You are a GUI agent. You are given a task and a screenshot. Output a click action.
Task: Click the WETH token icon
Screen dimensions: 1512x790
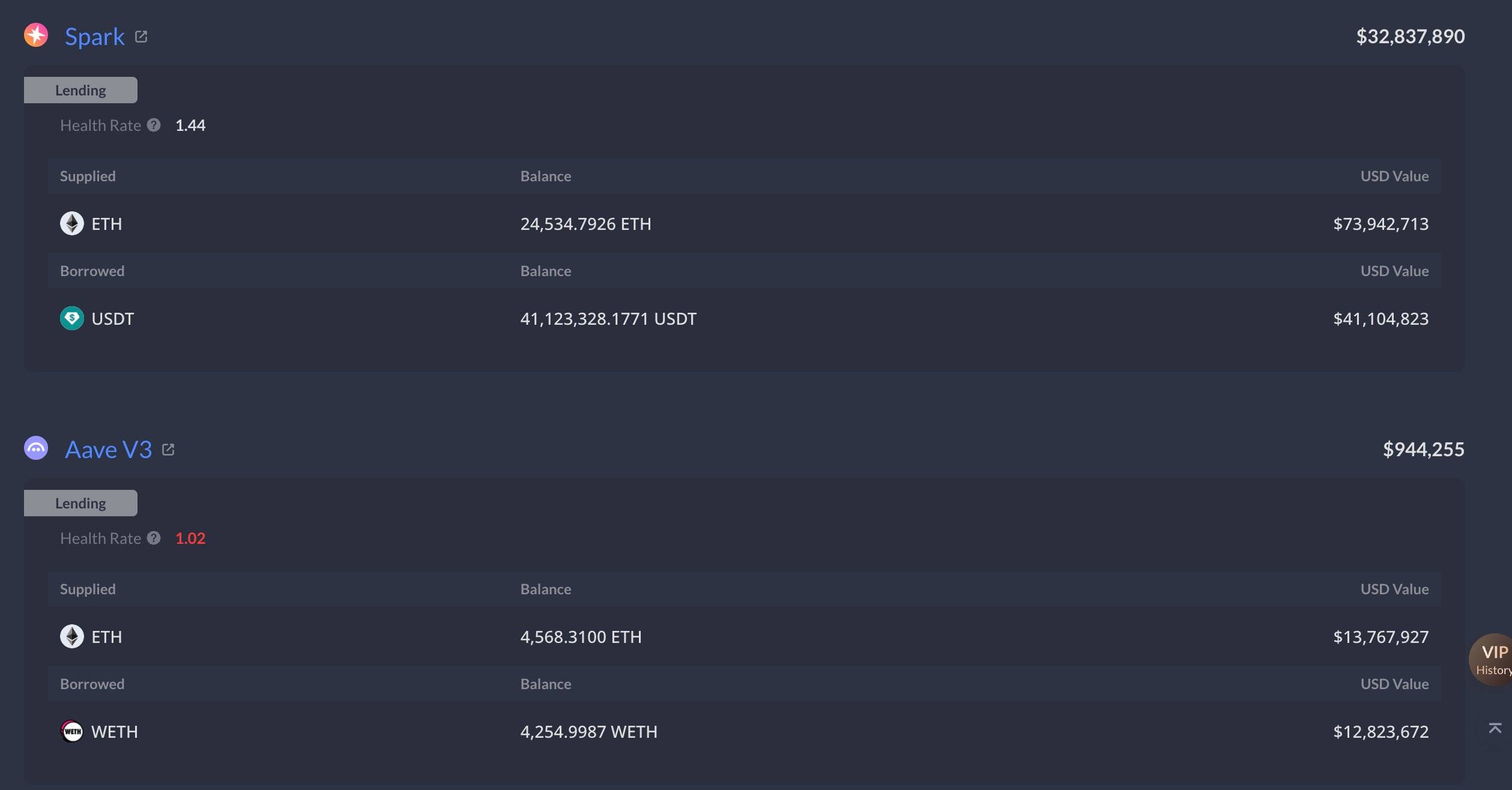[72, 731]
